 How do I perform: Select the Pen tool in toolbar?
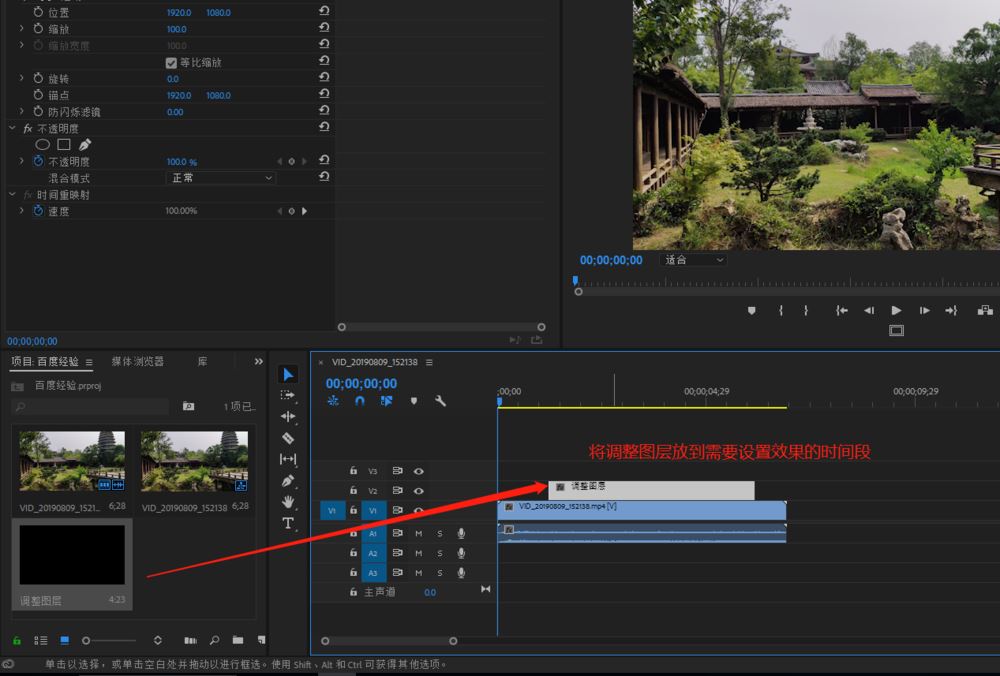point(288,481)
